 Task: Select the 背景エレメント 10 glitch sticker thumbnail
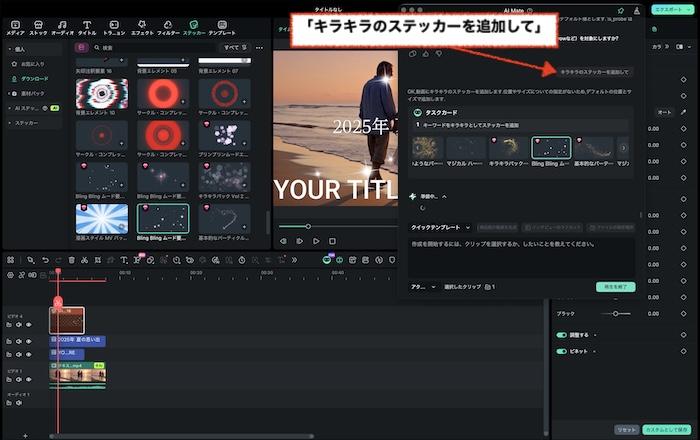point(102,94)
